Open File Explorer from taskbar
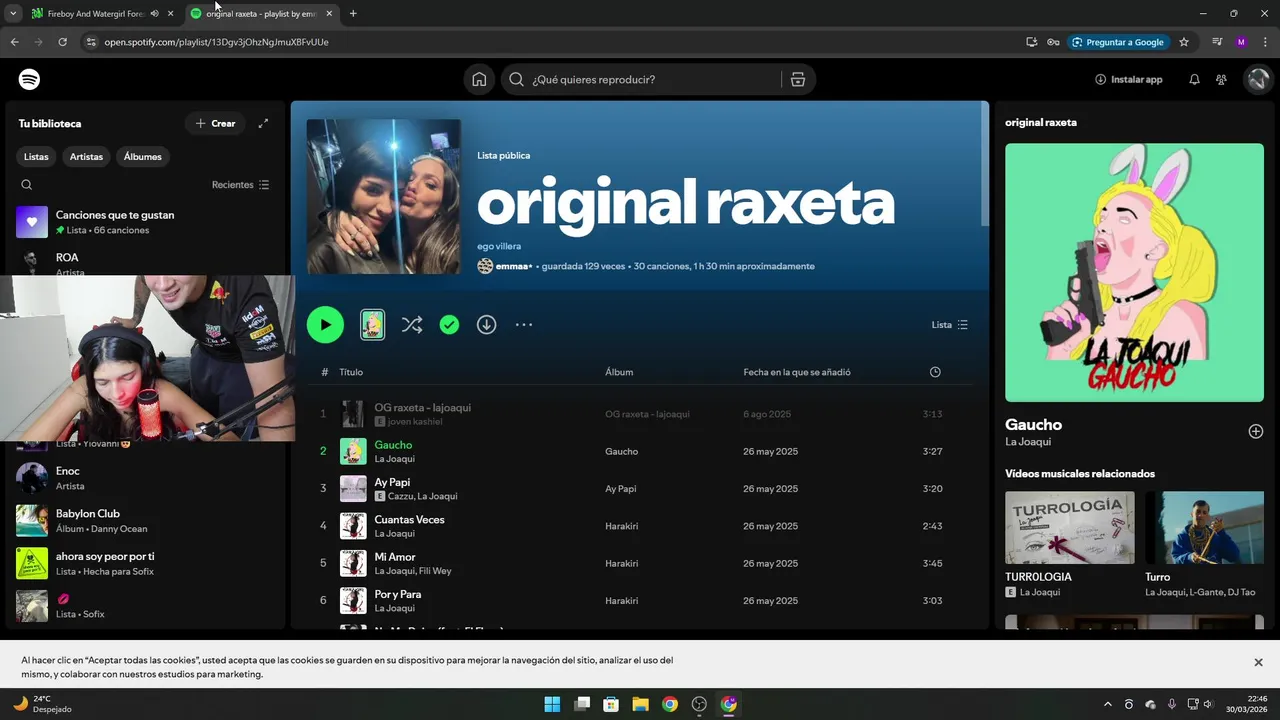Image resolution: width=1280 pixels, height=720 pixels. point(640,704)
